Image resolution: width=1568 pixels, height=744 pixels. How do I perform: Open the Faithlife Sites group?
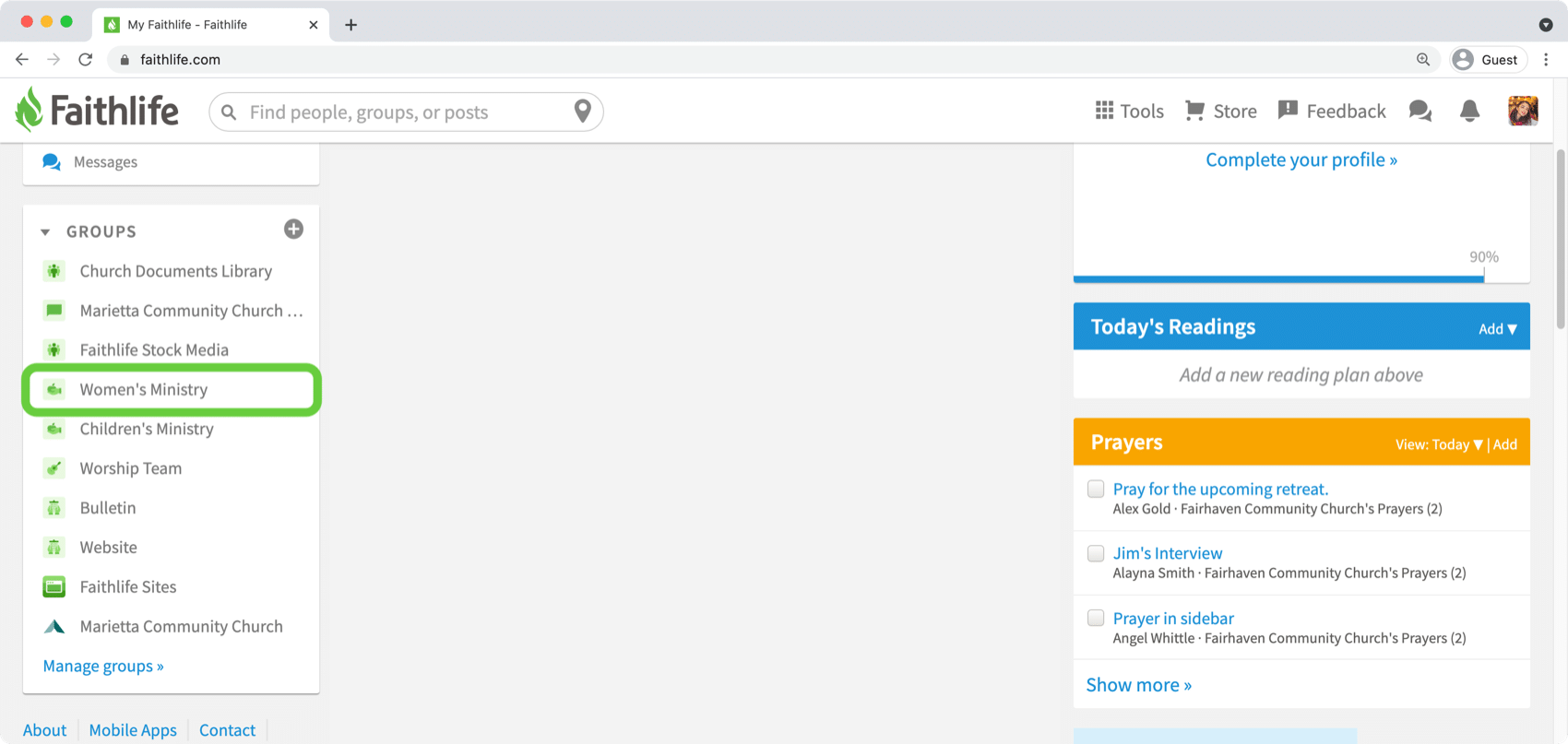(x=128, y=586)
